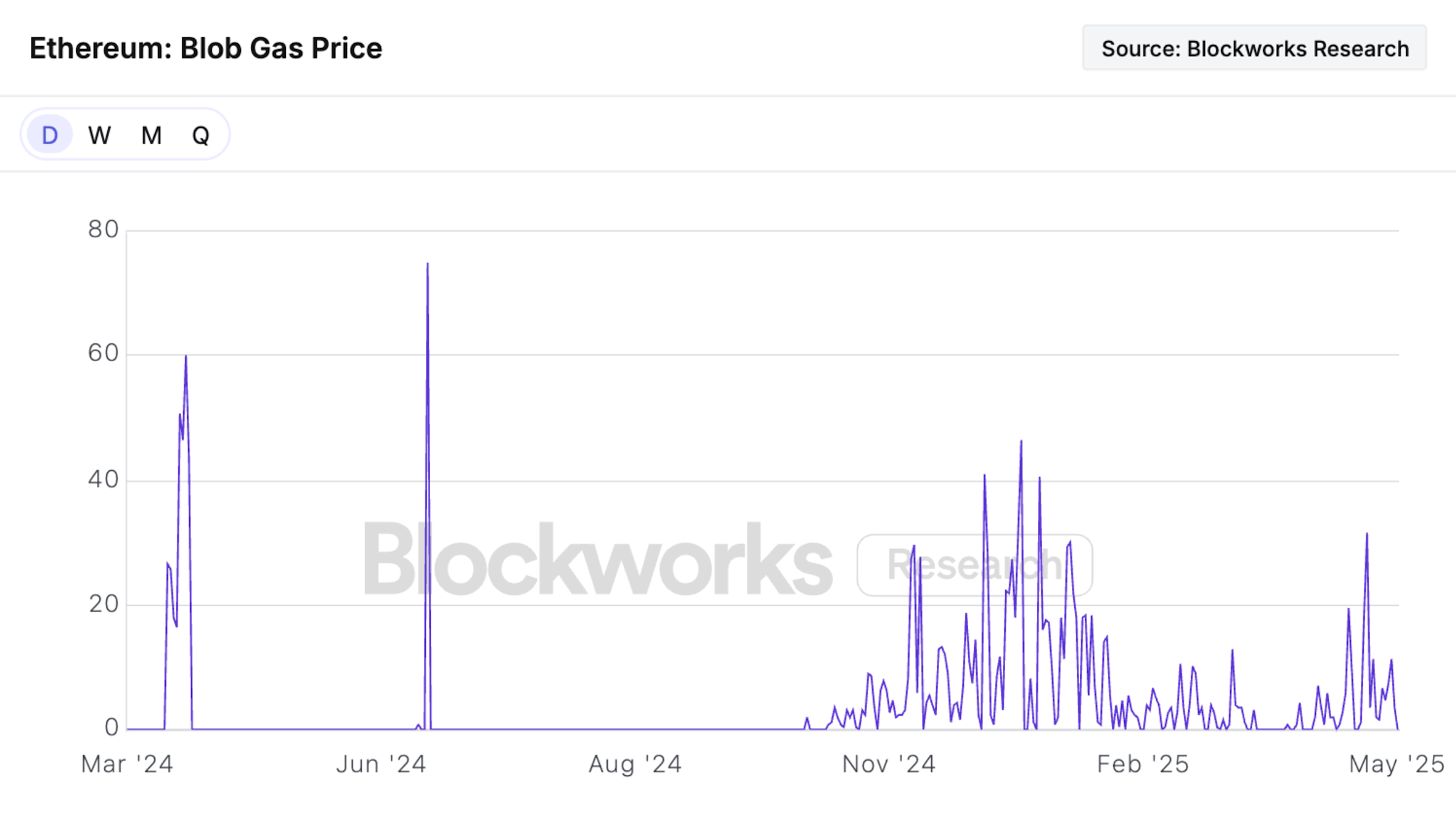
Task: Click the Nov '24 x-axis label
Action: click(889, 764)
